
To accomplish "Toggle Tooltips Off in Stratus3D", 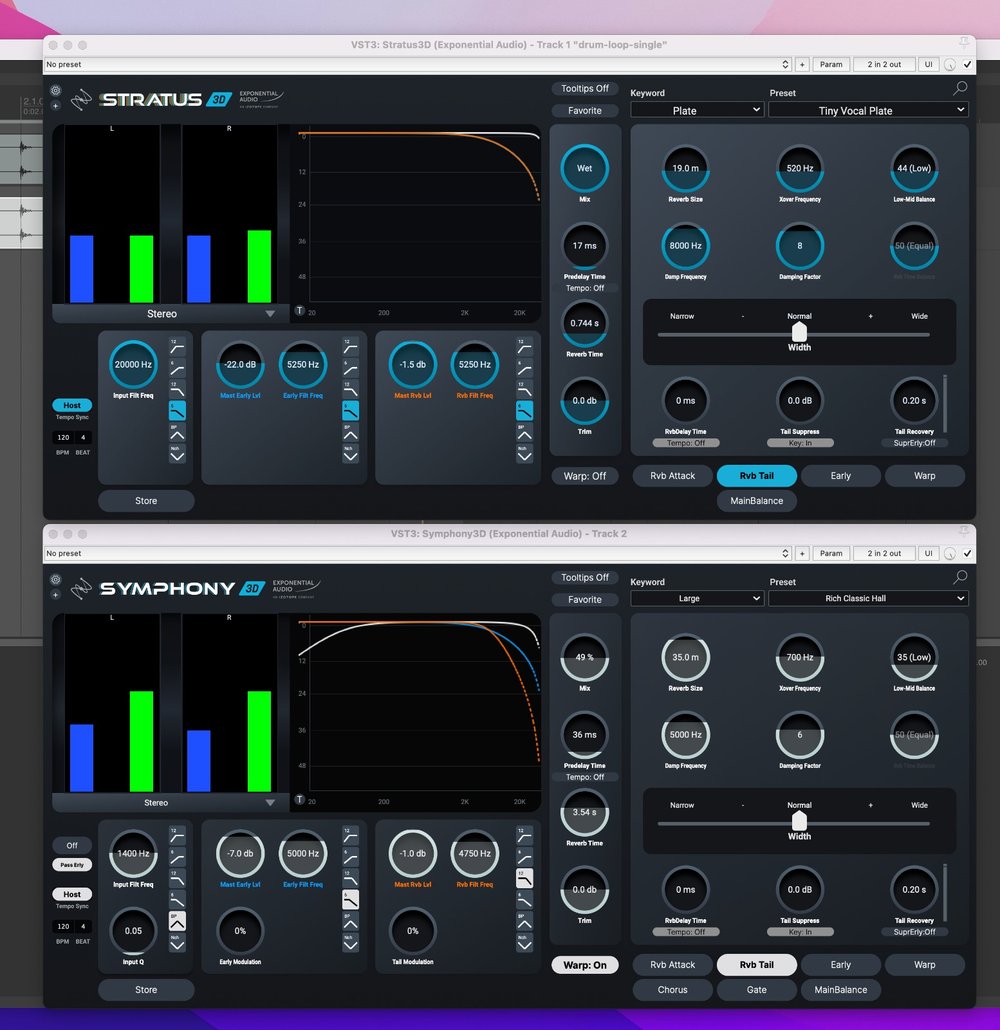I will [584, 88].
